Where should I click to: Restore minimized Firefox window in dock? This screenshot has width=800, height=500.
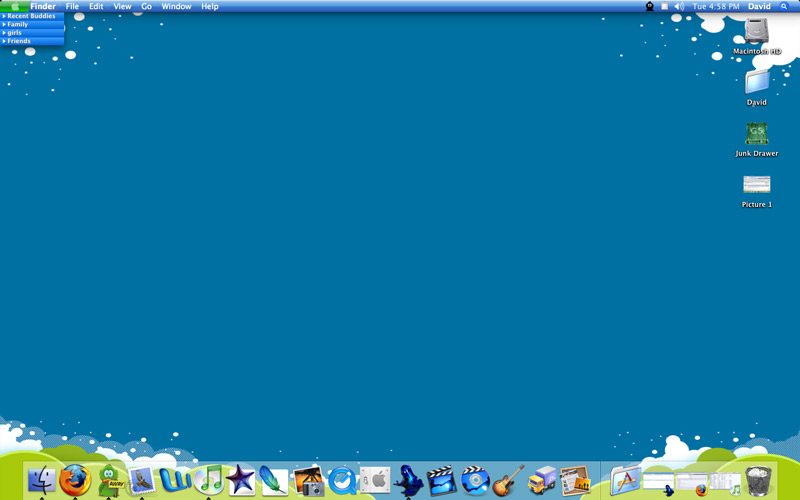692,483
